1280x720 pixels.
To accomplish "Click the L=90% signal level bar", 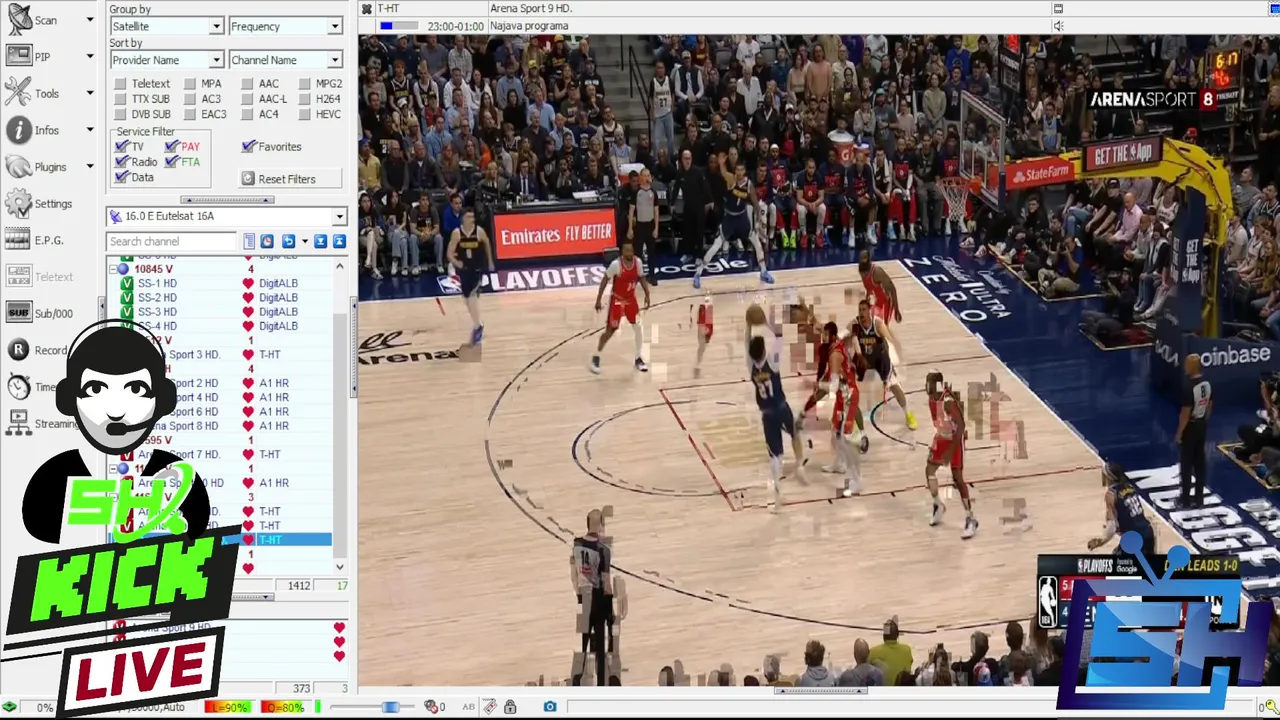I will pyautogui.click(x=227, y=707).
